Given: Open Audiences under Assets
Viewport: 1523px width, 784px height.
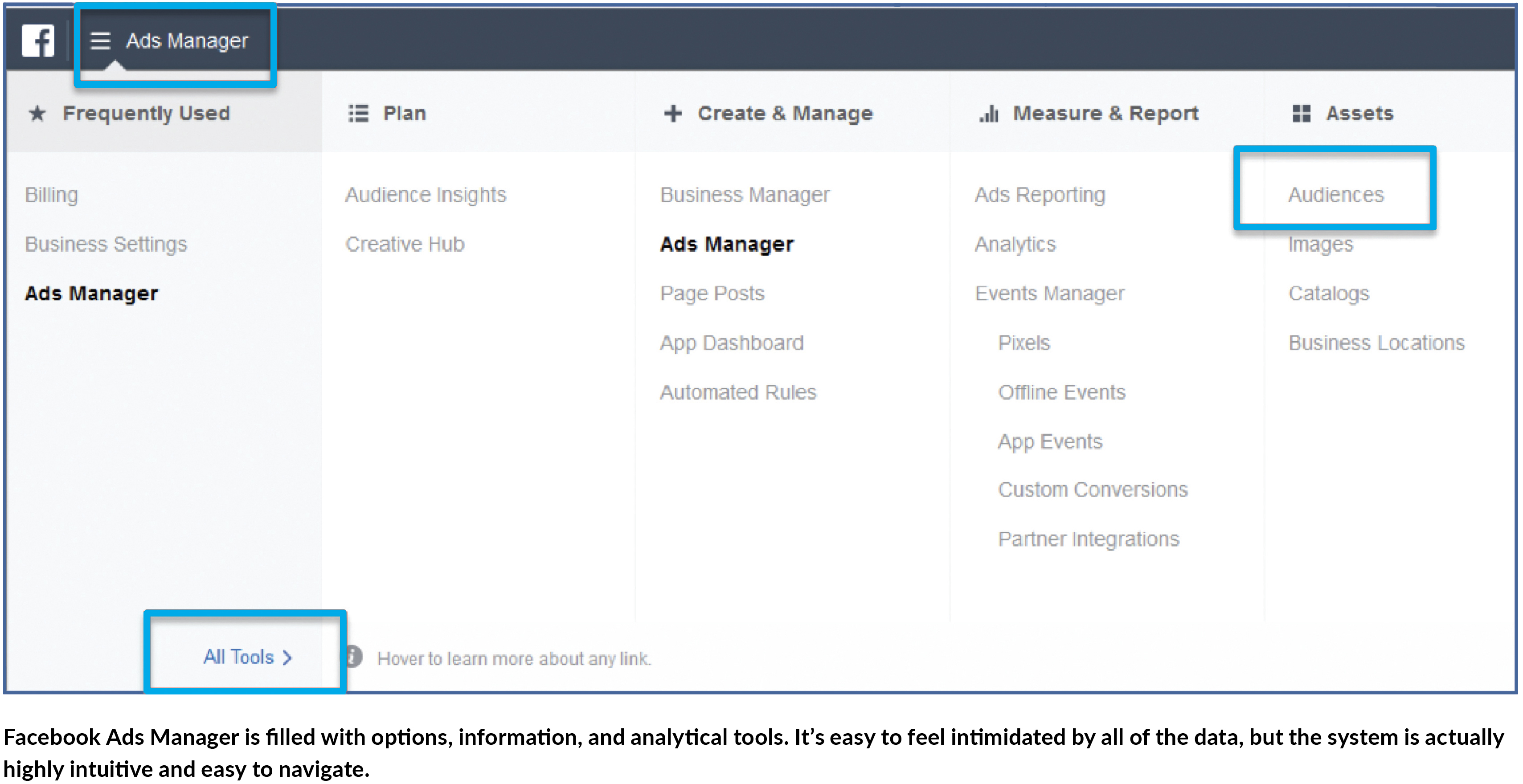Looking at the screenshot, I should click(x=1335, y=195).
